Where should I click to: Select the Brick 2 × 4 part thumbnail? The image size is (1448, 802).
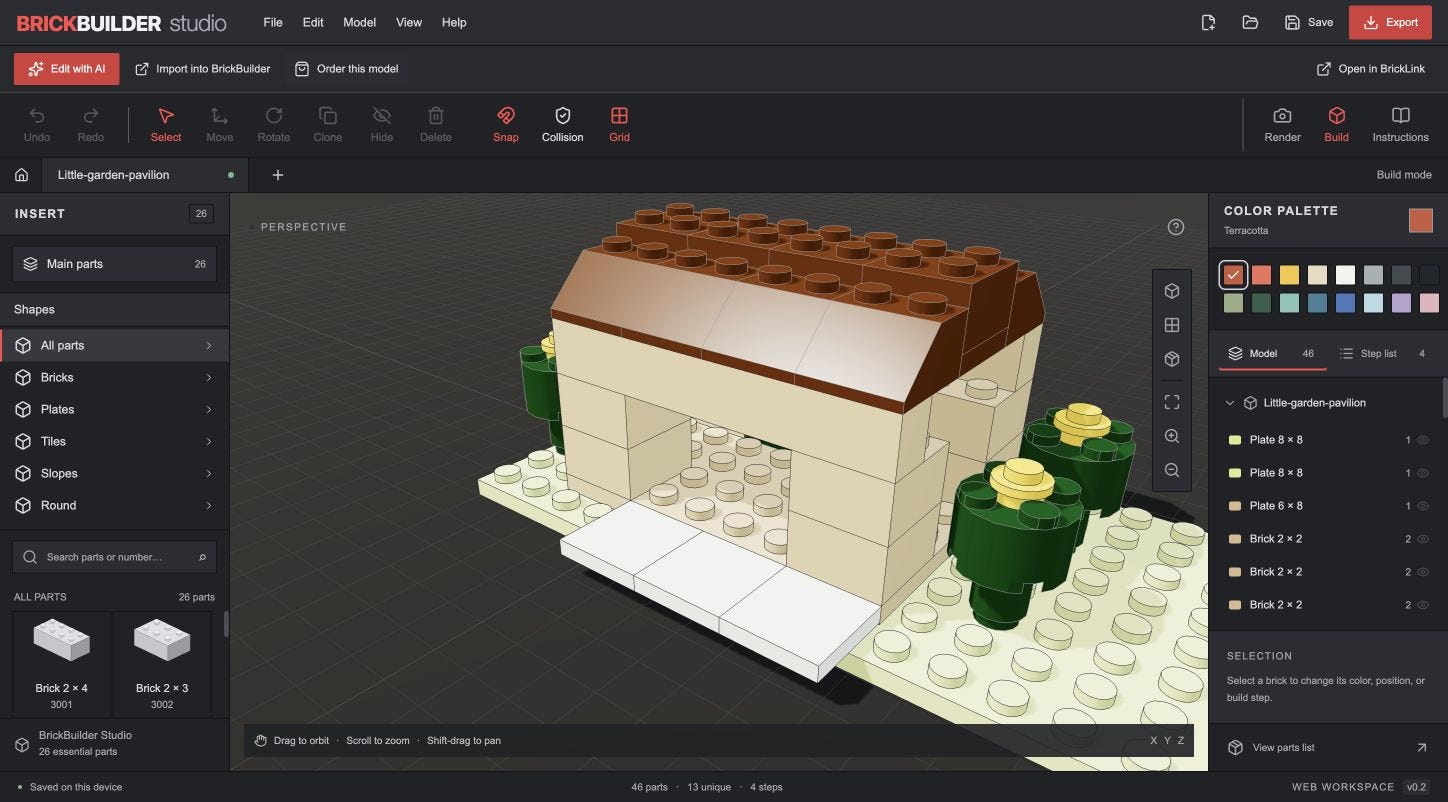tap(61, 663)
